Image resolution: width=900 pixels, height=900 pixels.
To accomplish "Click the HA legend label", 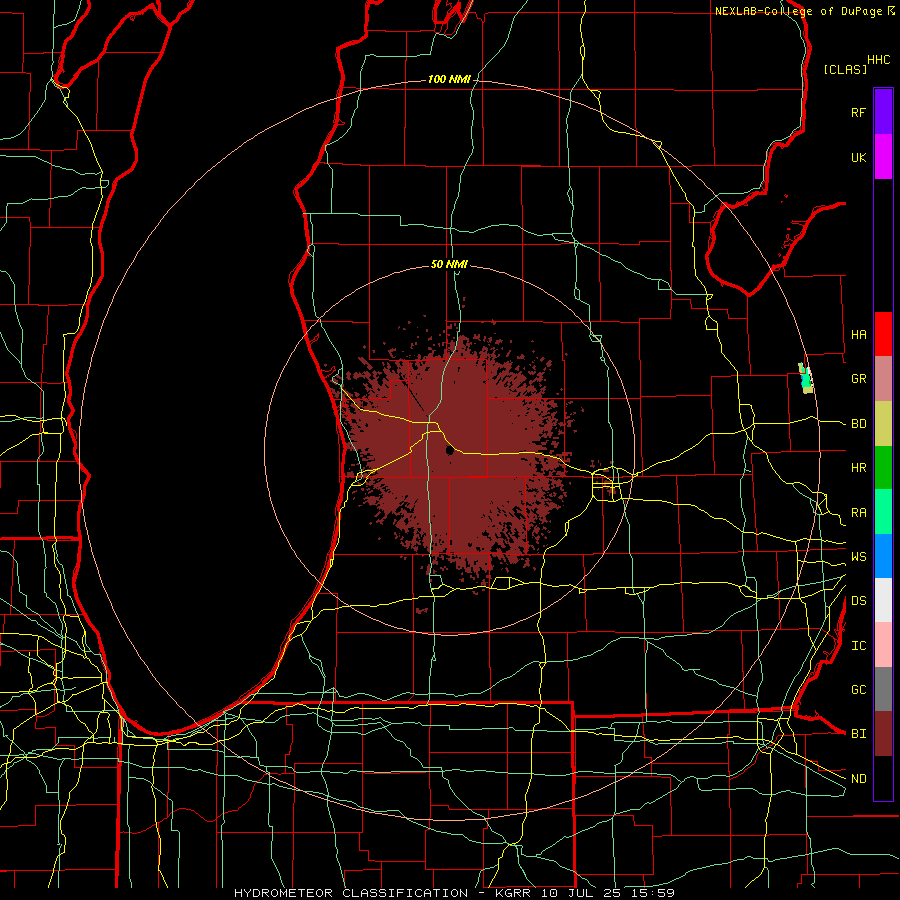I will click(858, 334).
